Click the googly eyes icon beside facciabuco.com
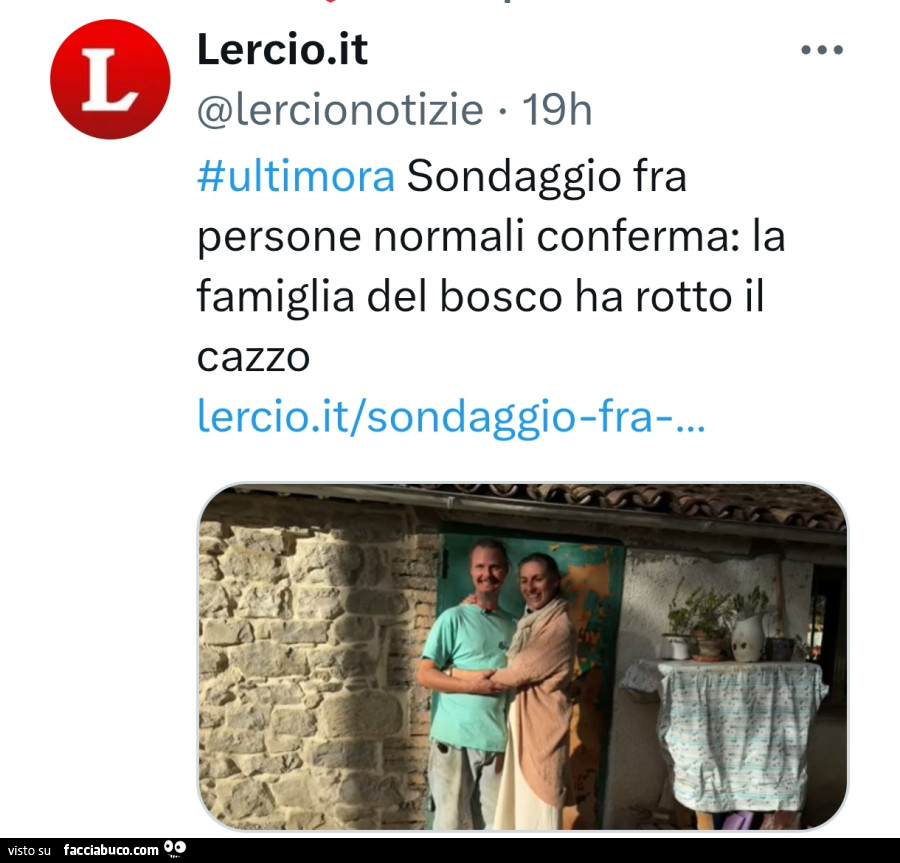This screenshot has height=863, width=900. [175, 849]
